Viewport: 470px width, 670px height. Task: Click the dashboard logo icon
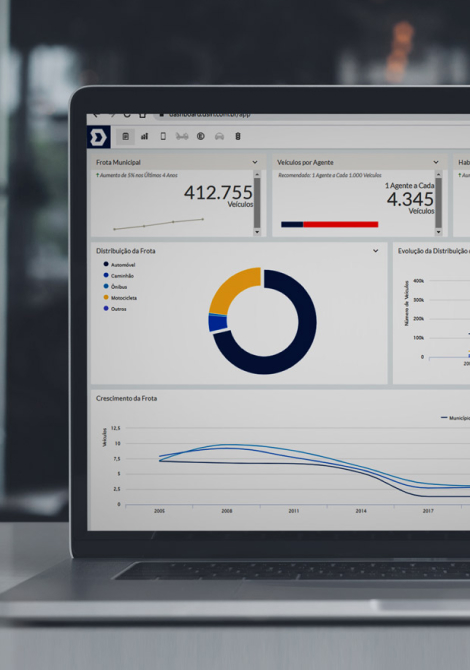(99, 137)
